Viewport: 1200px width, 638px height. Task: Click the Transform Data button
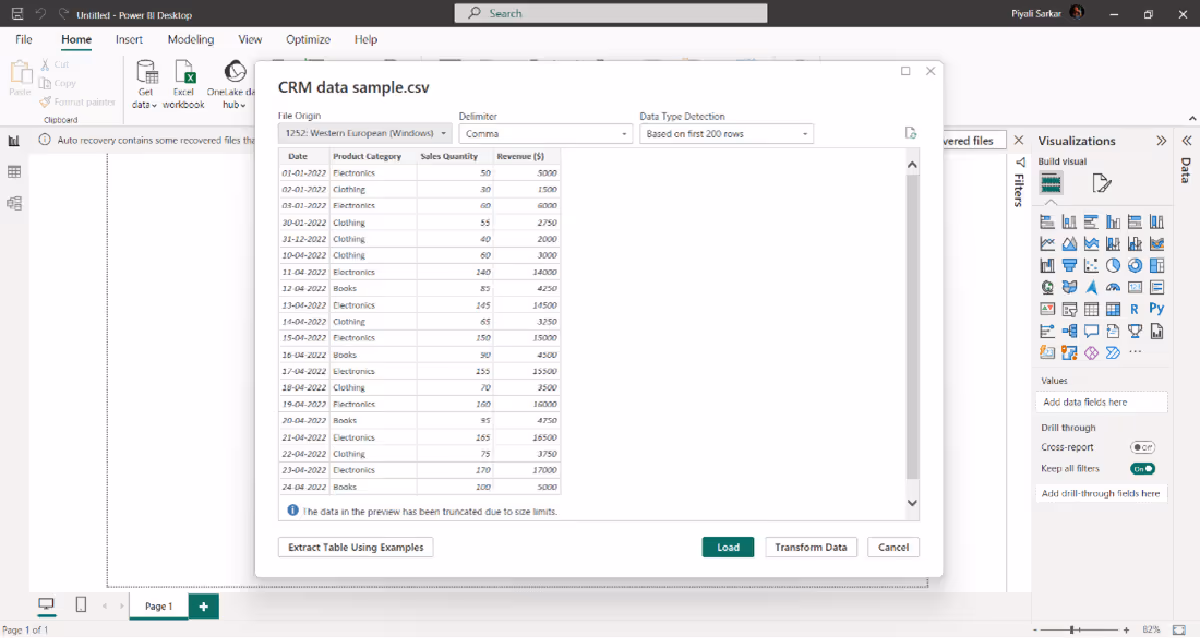(811, 547)
